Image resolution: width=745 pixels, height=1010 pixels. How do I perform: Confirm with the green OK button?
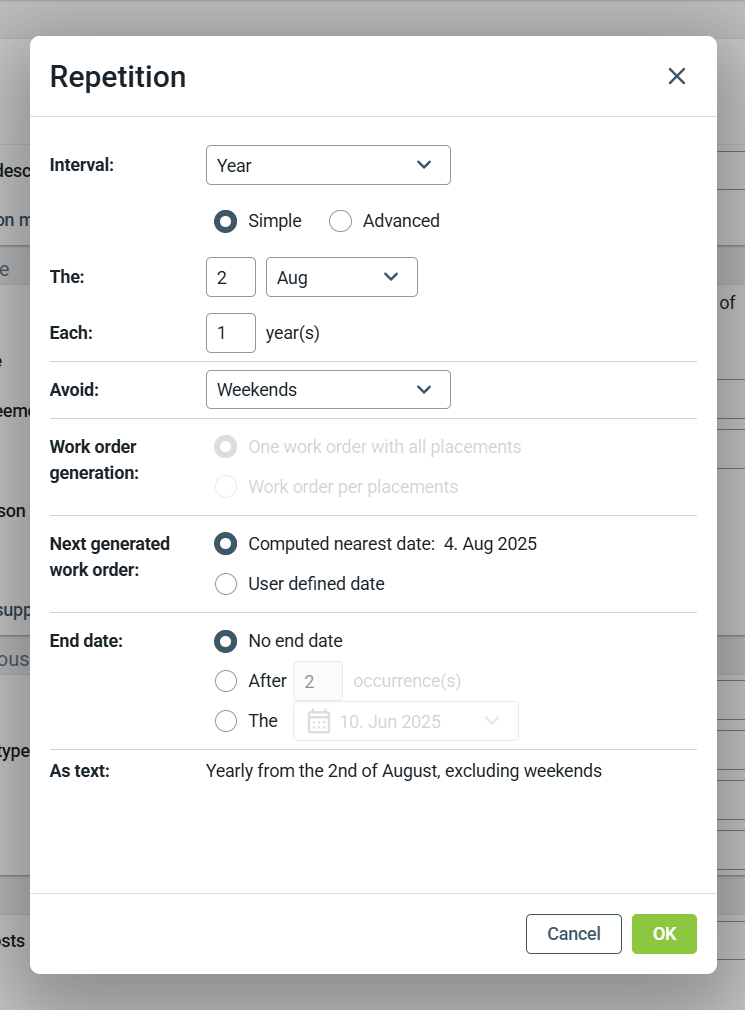(x=664, y=934)
